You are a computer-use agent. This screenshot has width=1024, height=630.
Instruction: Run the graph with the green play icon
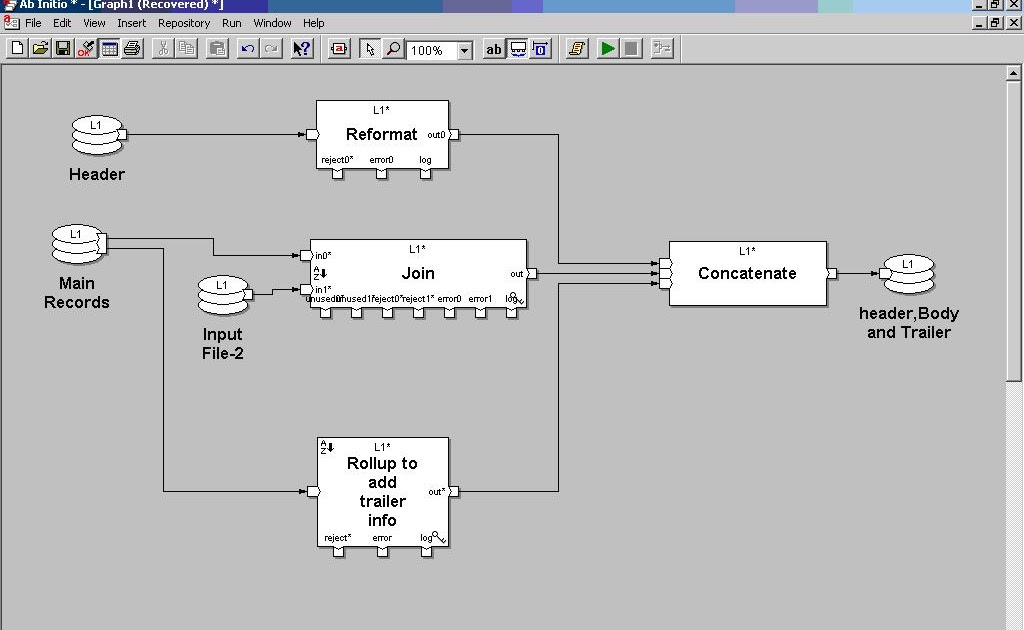[x=606, y=47]
